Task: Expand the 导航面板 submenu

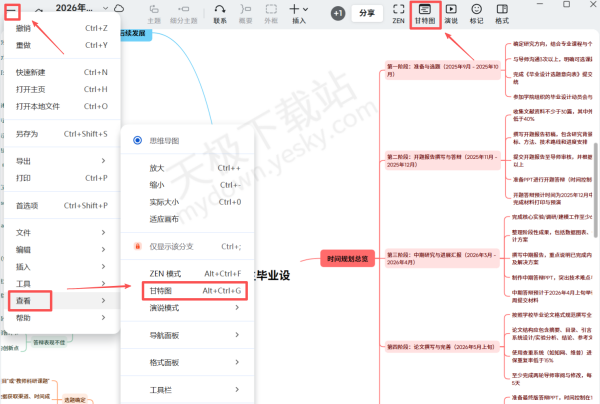Action: 186,336
